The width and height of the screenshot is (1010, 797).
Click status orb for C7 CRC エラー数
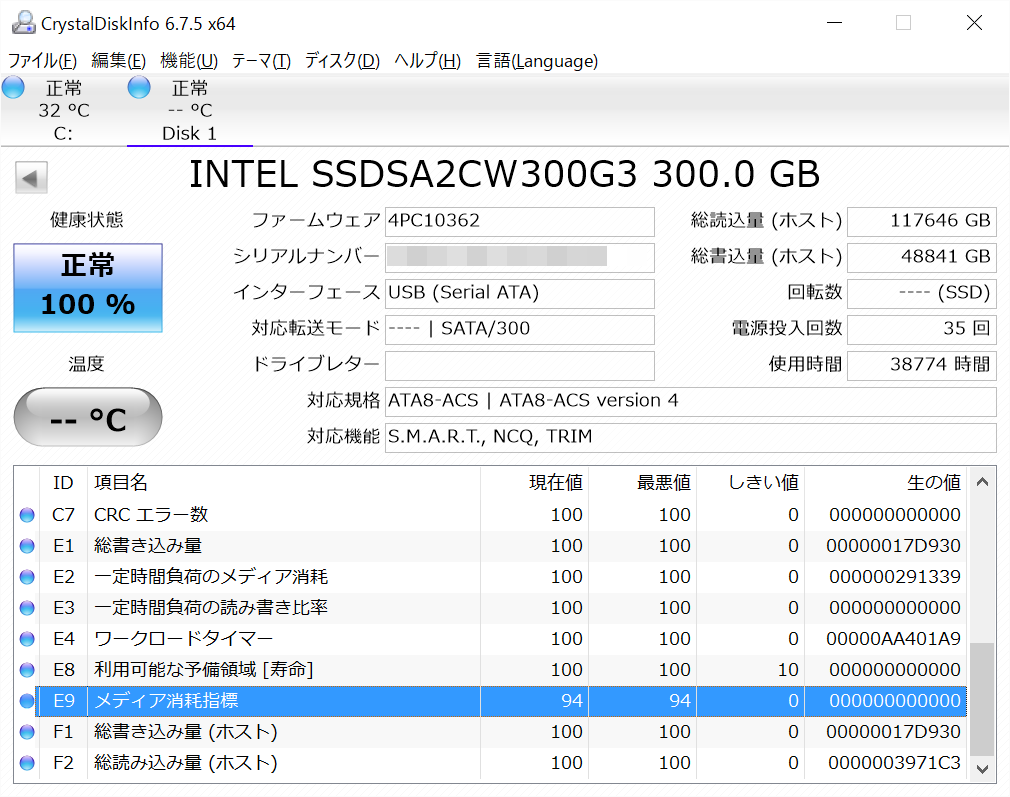click(26, 515)
